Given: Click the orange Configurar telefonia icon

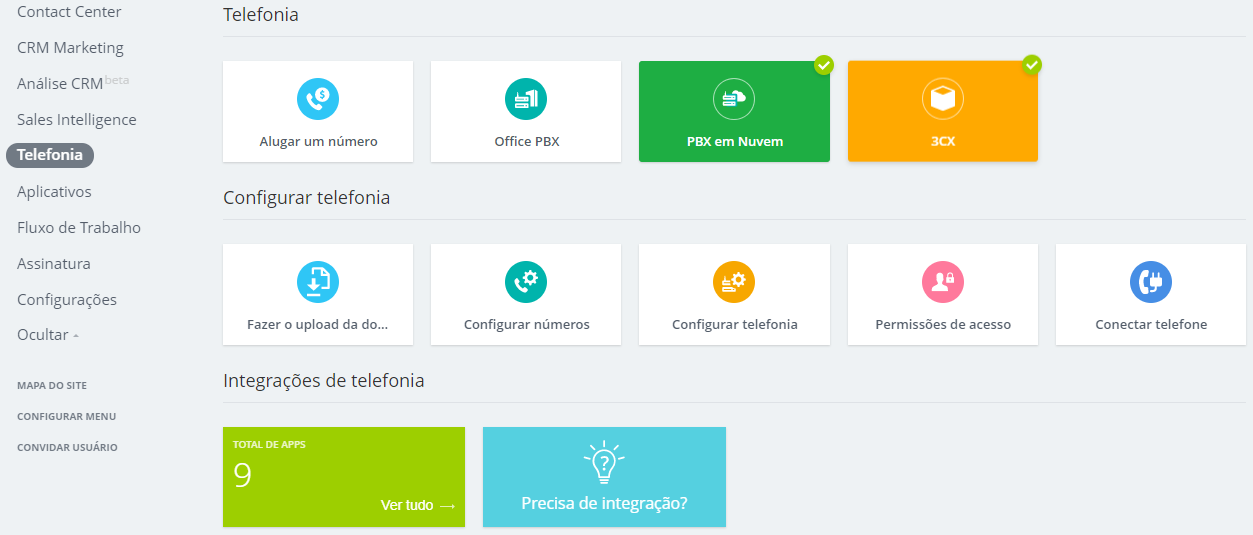Looking at the screenshot, I should (x=734, y=282).
